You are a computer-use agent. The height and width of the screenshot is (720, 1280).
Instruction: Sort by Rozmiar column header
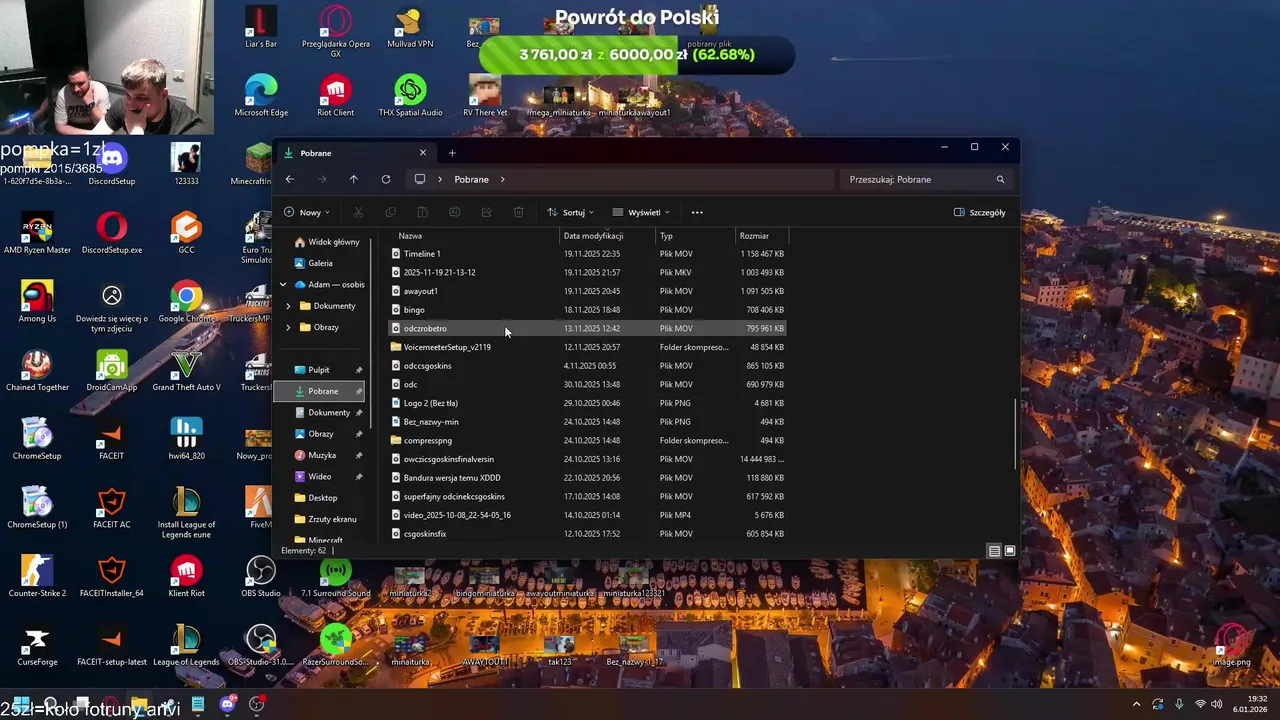click(762, 236)
